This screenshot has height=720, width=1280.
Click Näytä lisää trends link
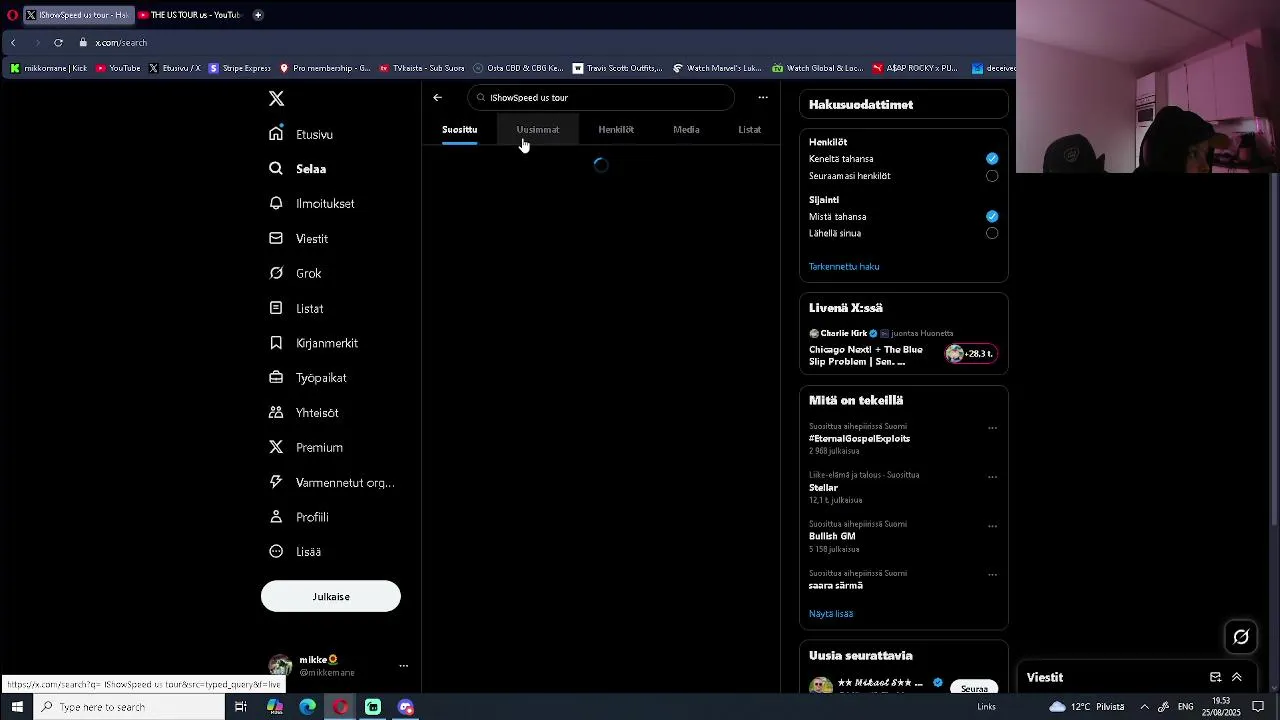tap(831, 614)
